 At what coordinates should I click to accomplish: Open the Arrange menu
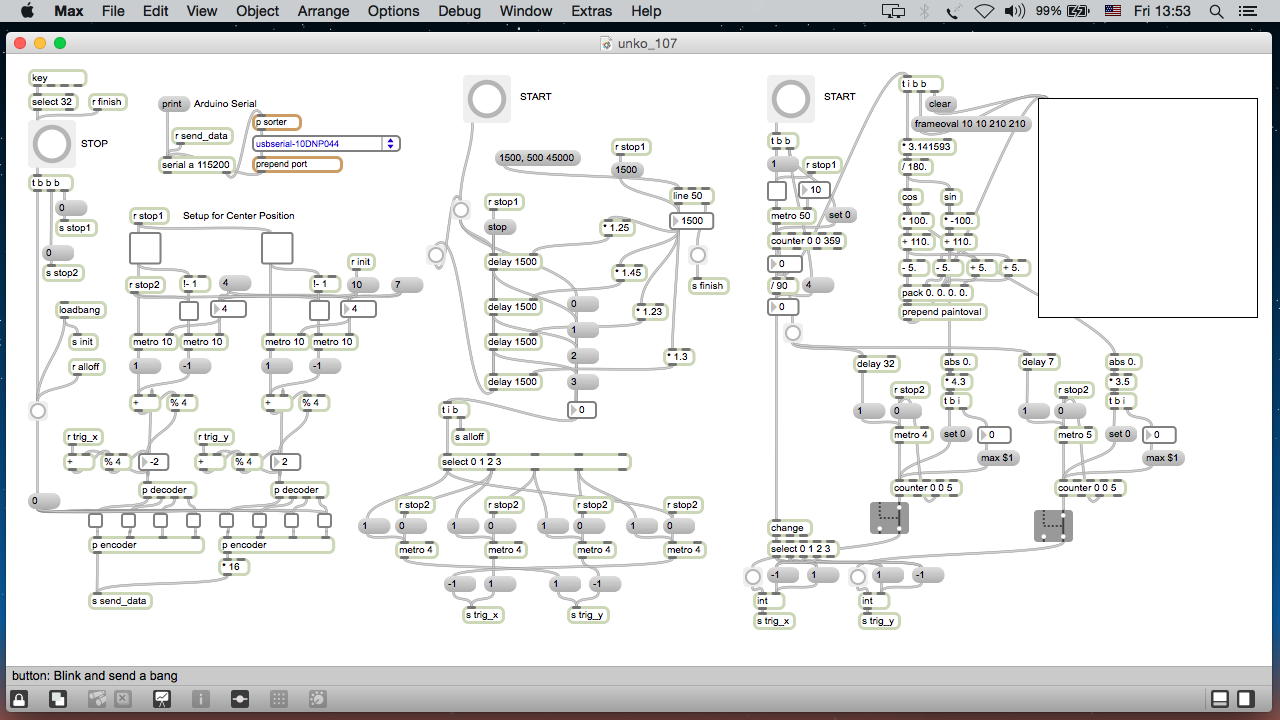coord(323,11)
